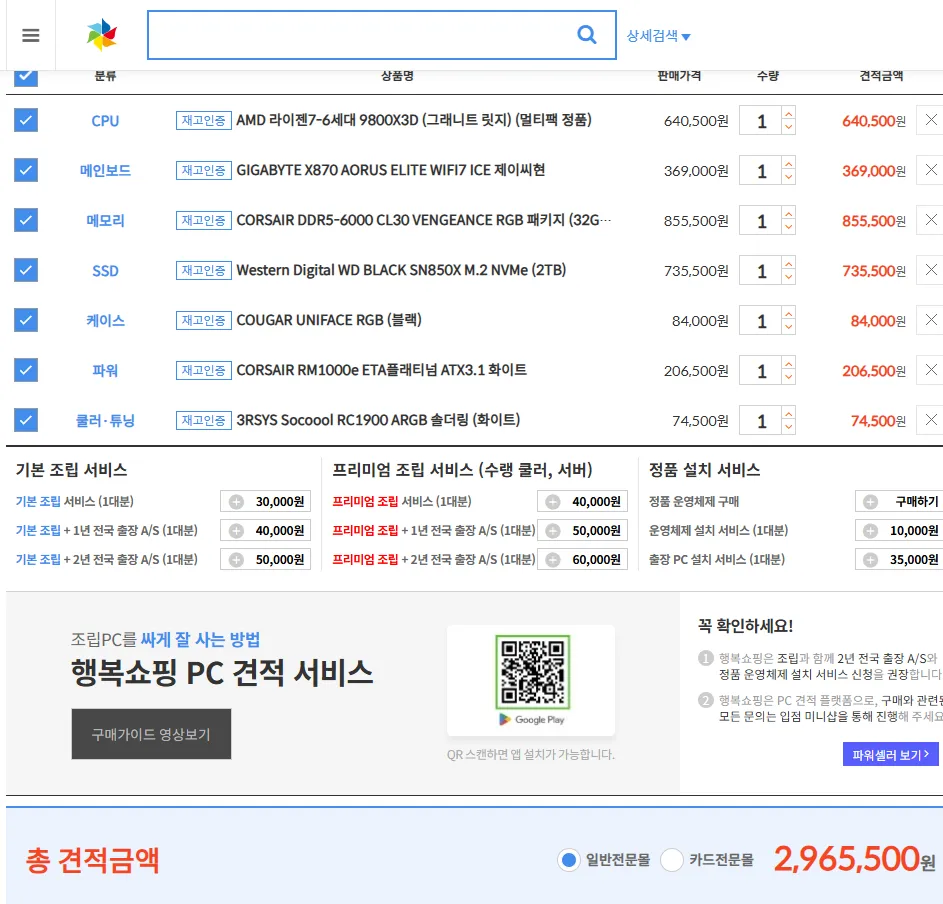This screenshot has height=904, width=943.
Task: Click the colorful pinwheel site logo
Action: tap(102, 35)
